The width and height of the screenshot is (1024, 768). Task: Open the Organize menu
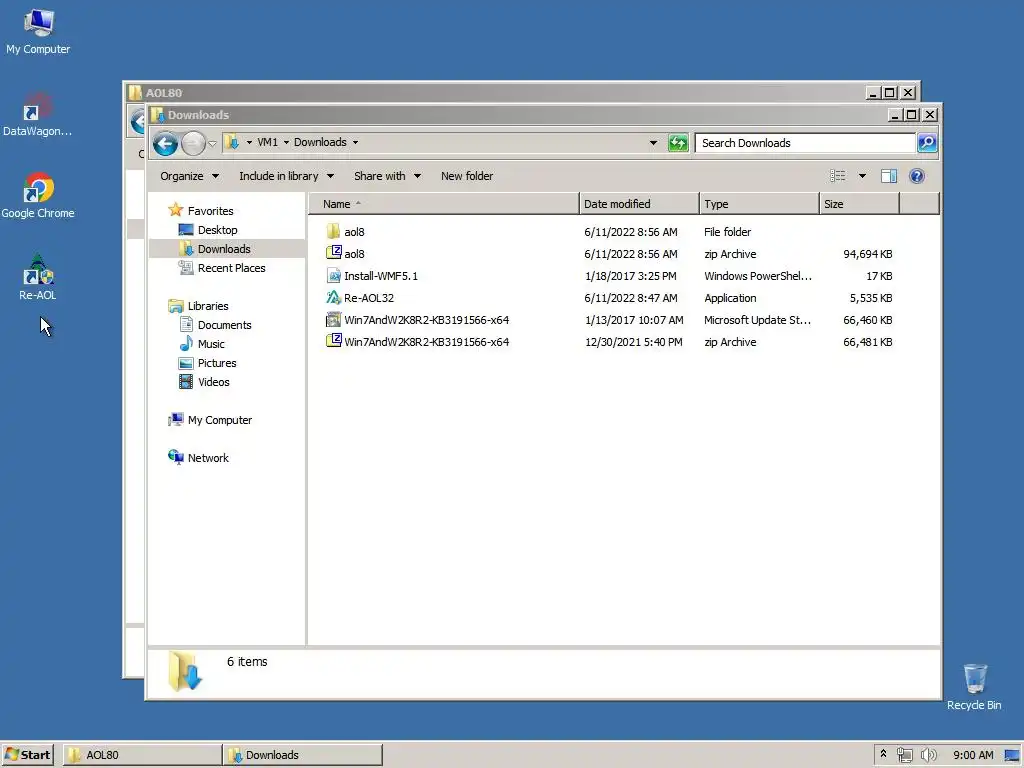pyautogui.click(x=189, y=176)
